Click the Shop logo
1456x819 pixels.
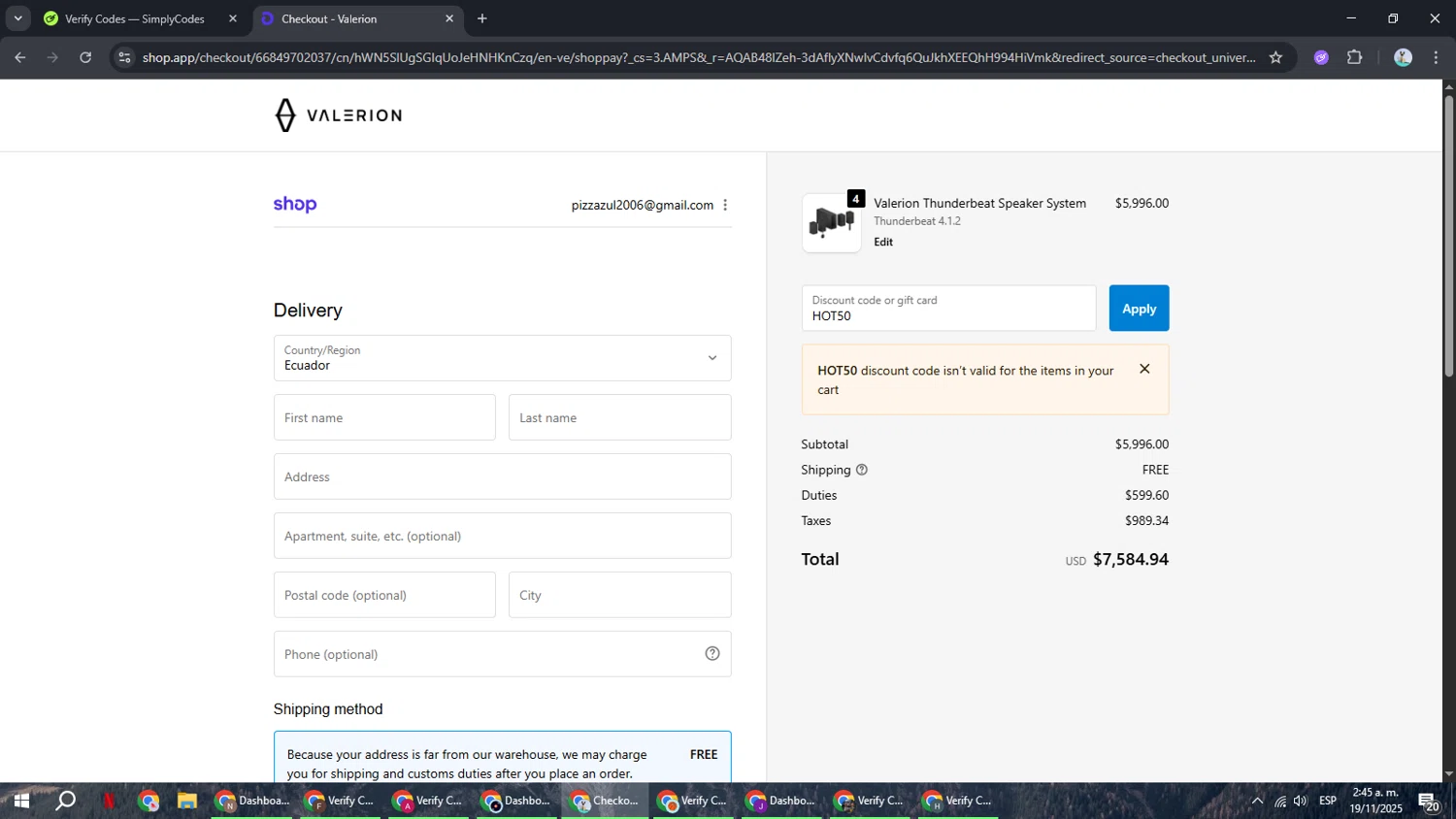coord(295,204)
